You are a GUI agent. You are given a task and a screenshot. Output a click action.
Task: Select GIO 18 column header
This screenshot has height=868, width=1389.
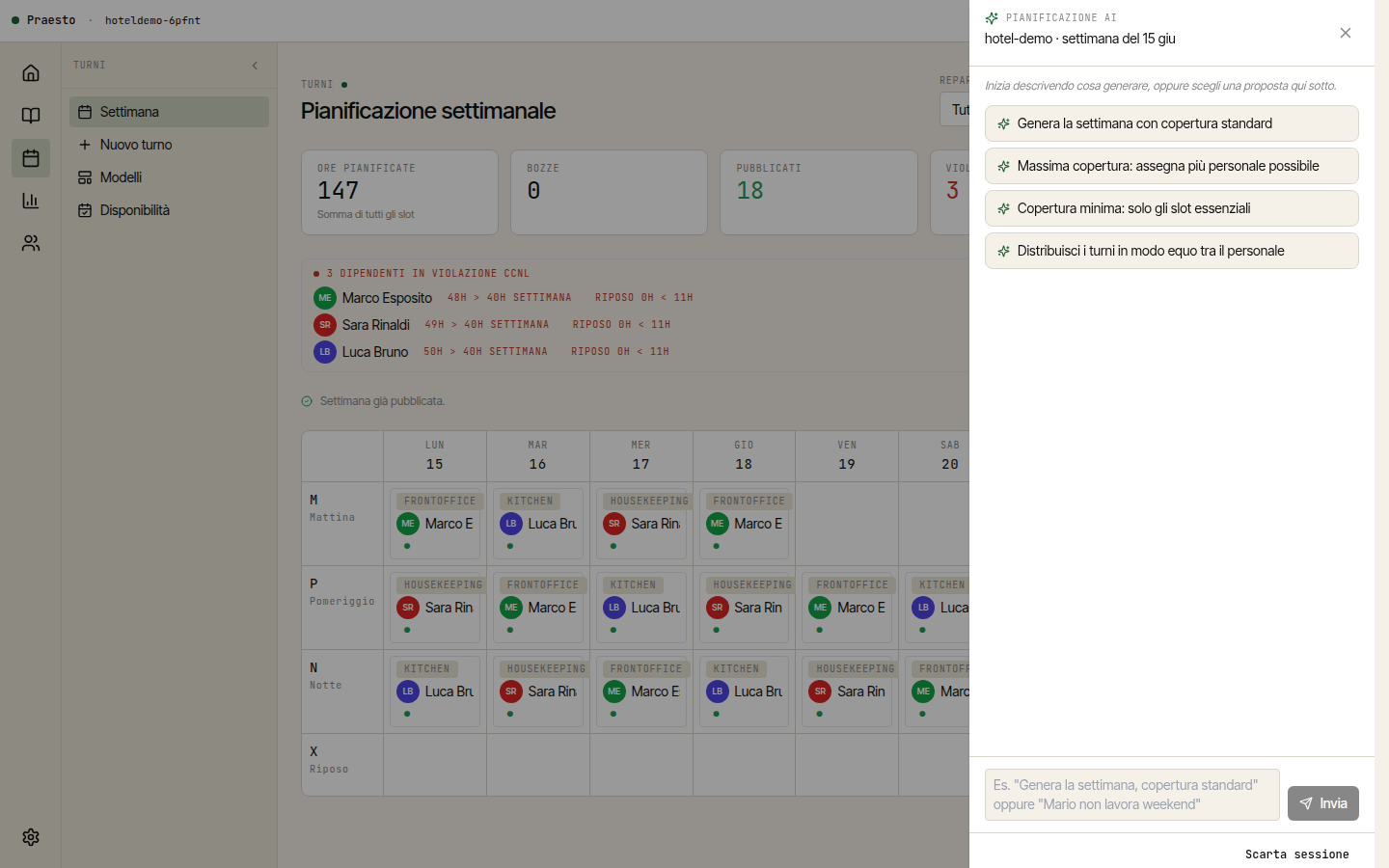[744, 456]
